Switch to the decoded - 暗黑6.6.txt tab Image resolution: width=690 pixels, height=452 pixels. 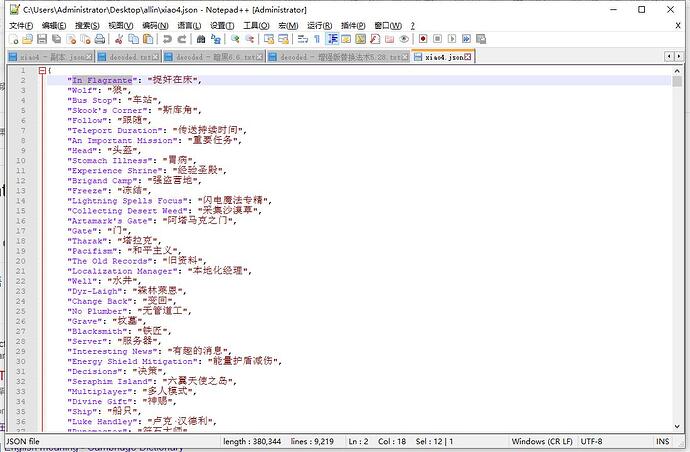tap(214, 57)
